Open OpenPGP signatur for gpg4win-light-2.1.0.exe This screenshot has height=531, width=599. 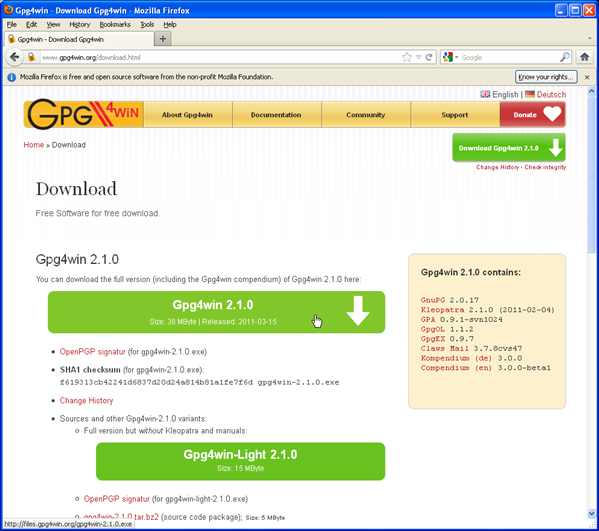(x=117, y=499)
